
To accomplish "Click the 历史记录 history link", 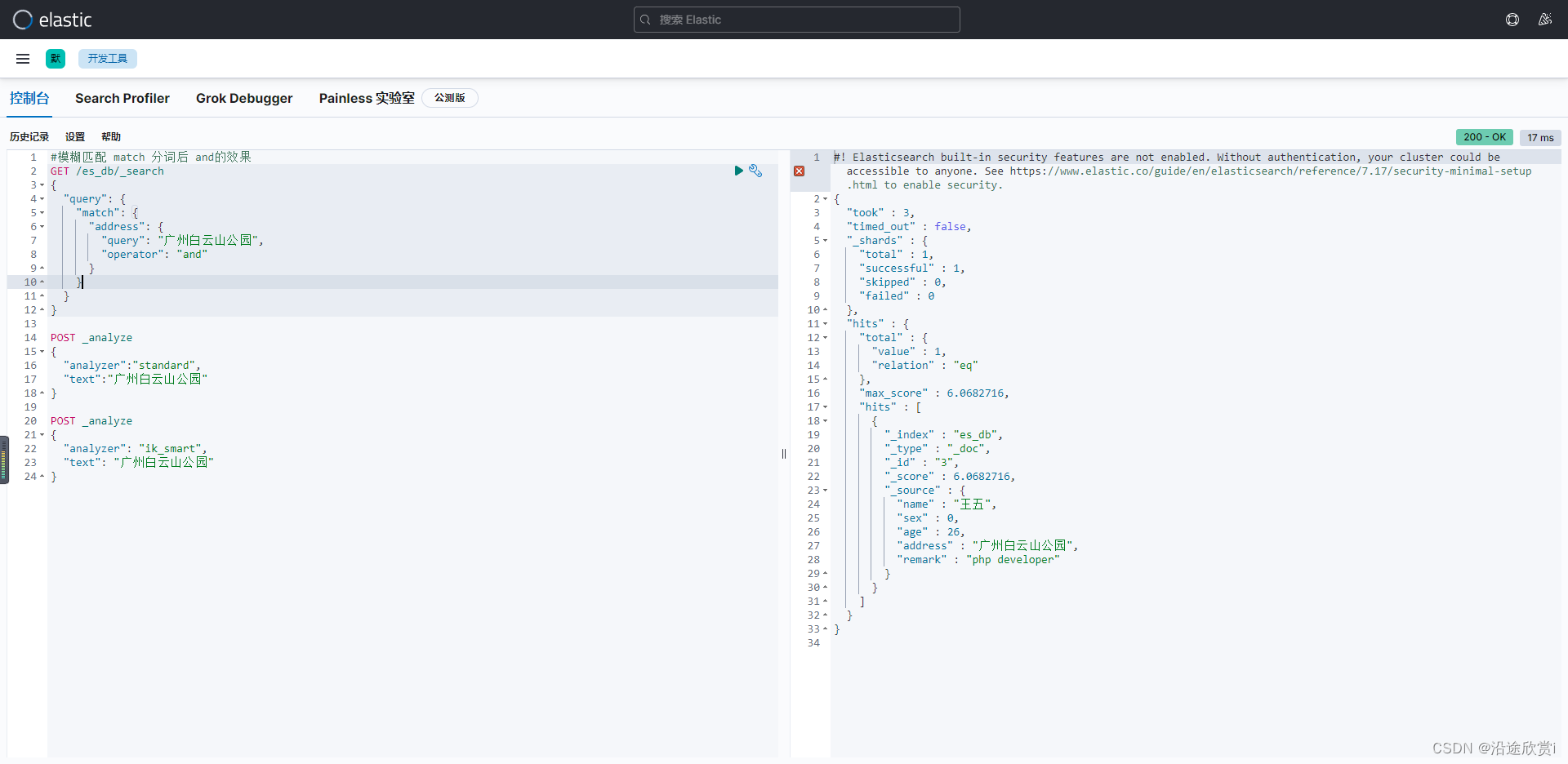I will (x=29, y=137).
